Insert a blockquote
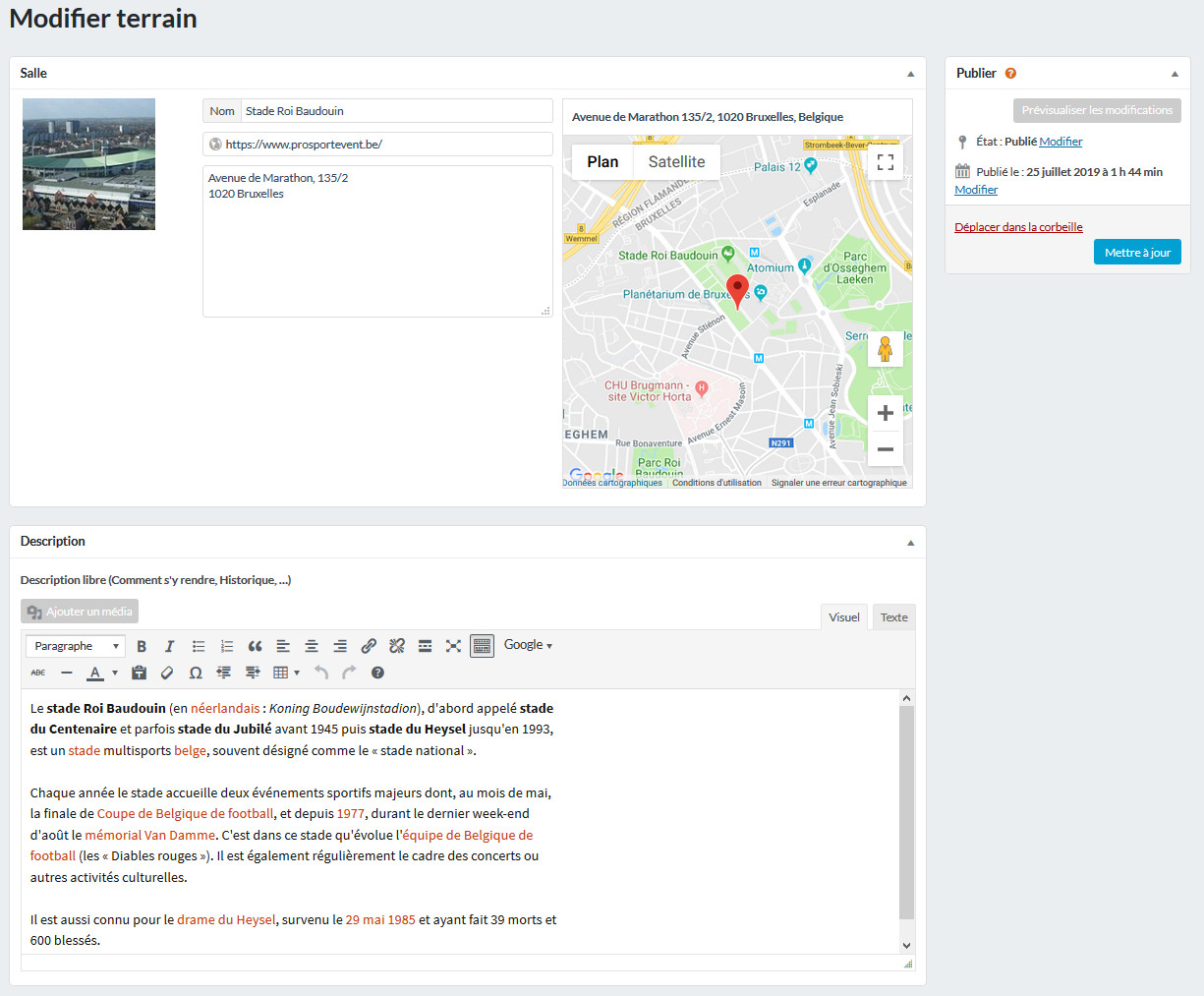 255,646
